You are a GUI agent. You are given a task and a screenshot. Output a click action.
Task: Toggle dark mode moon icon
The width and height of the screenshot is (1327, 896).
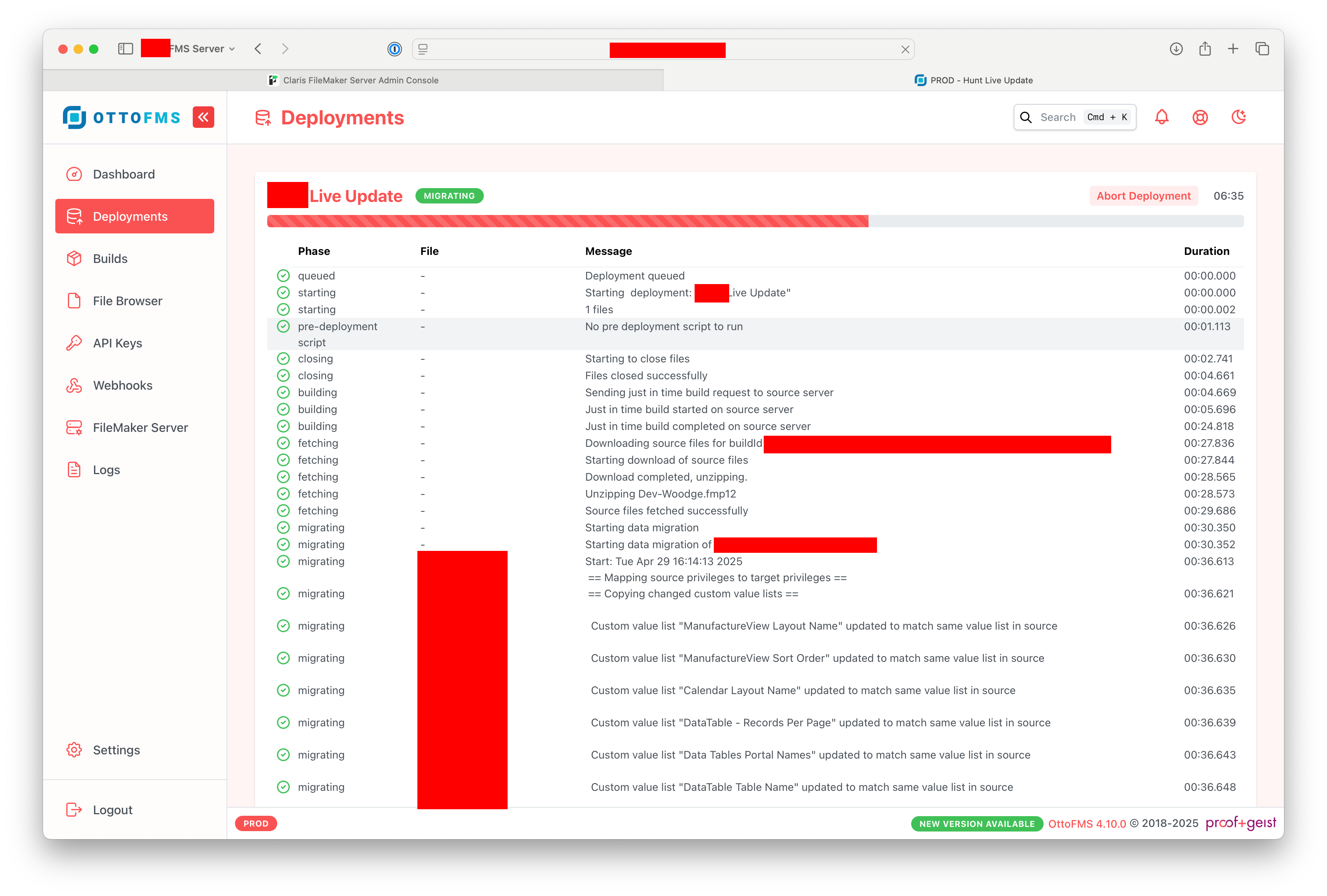(x=1239, y=117)
